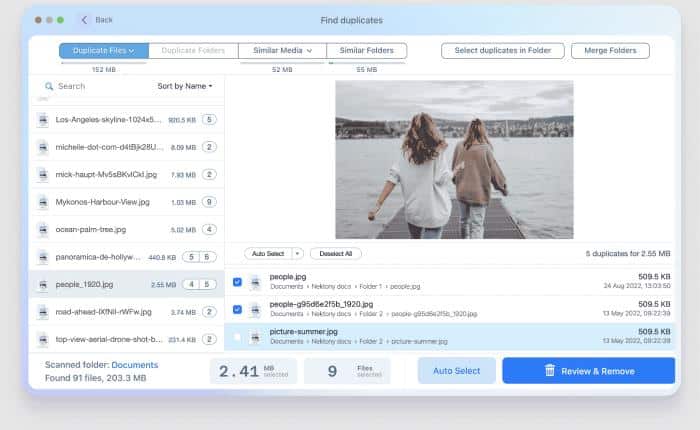
Task: Click Review & Remove button
Action: coord(588,371)
